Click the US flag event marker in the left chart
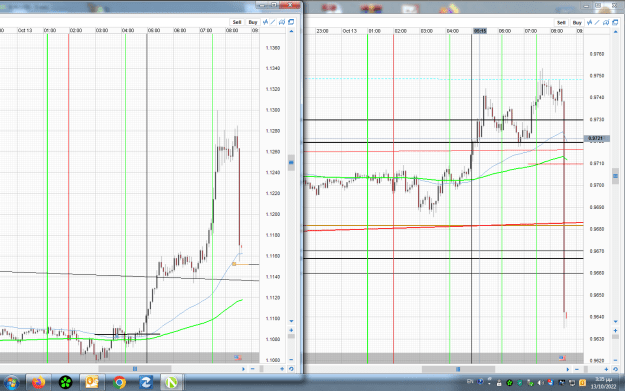Viewport: 625px width, 391px height. 238,358
